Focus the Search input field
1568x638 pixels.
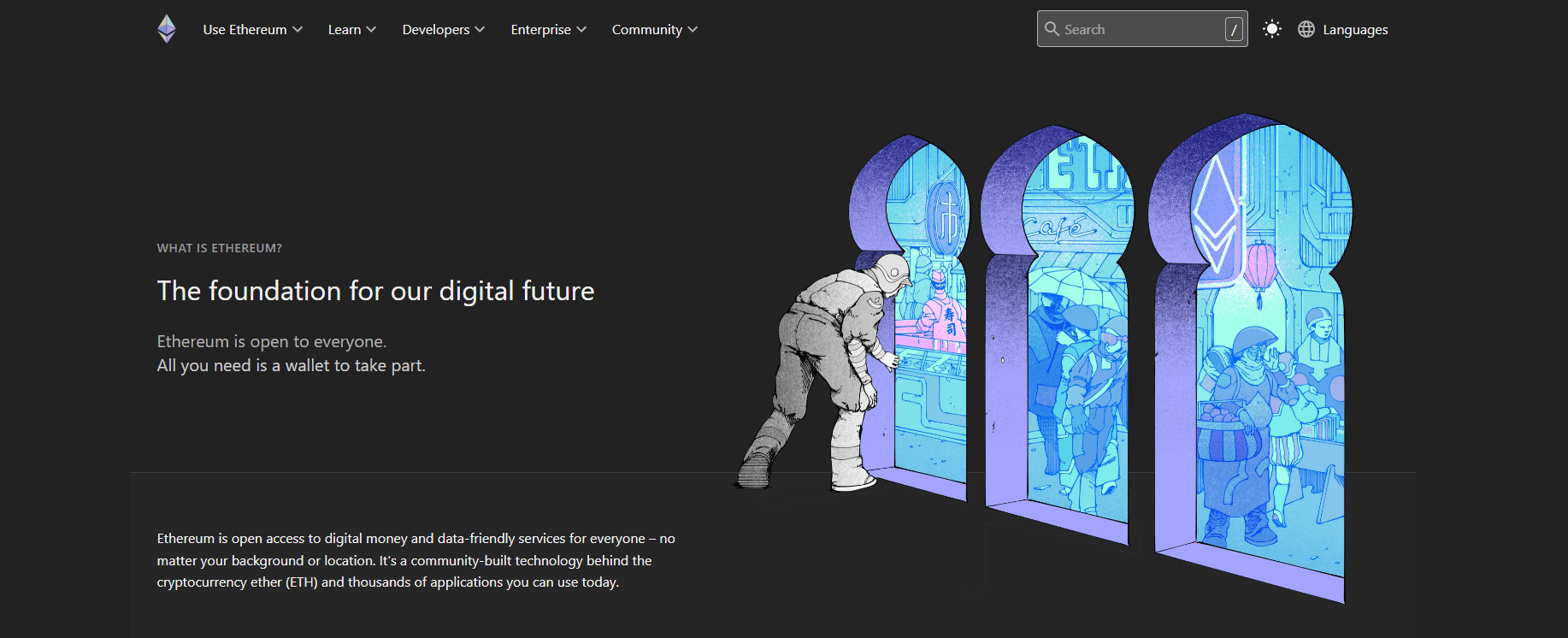[x=1142, y=29]
